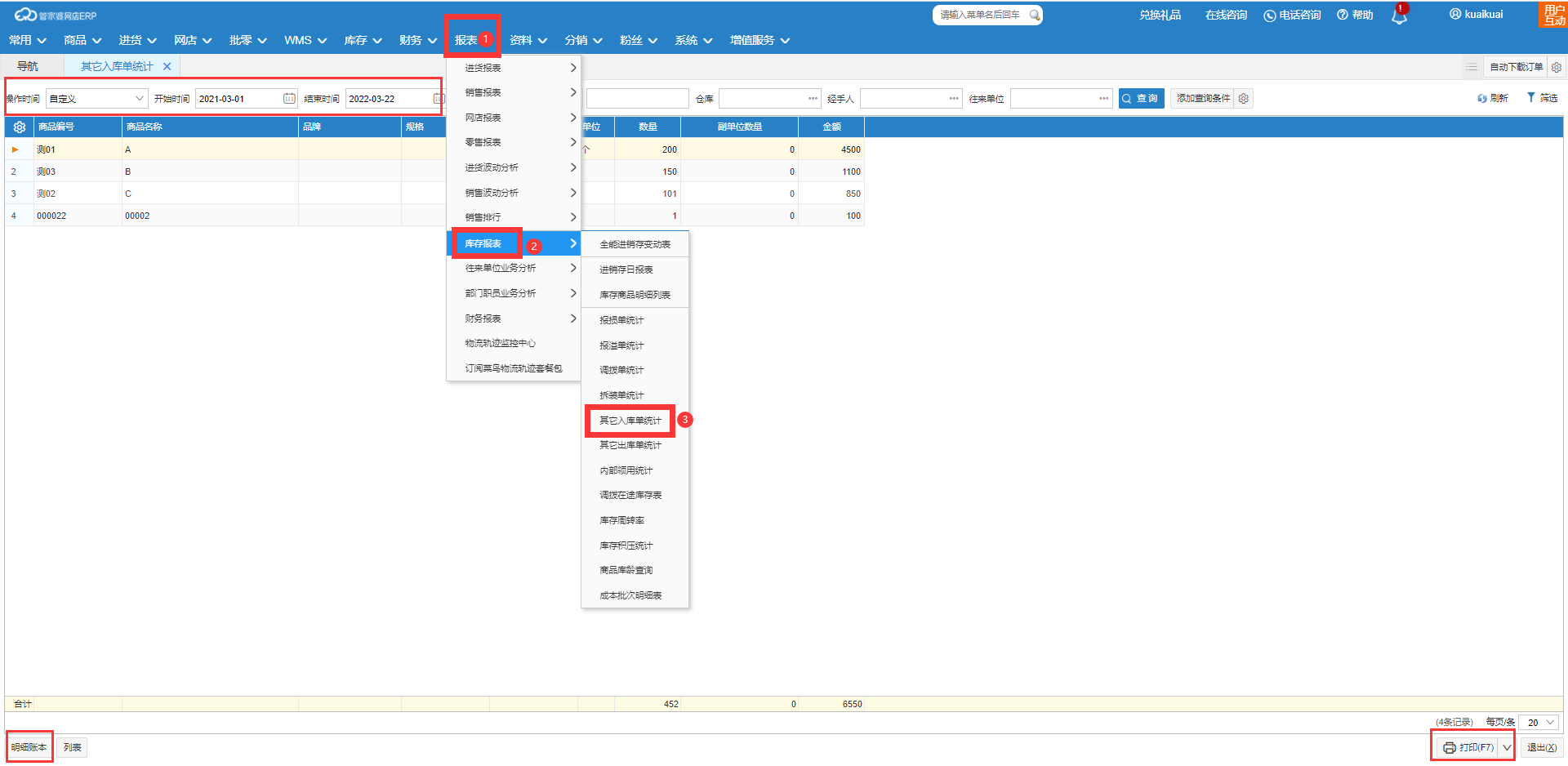This screenshot has height=766, width=1568.
Task: Select 其它出库单统计 in the submenu
Action: click(630, 446)
